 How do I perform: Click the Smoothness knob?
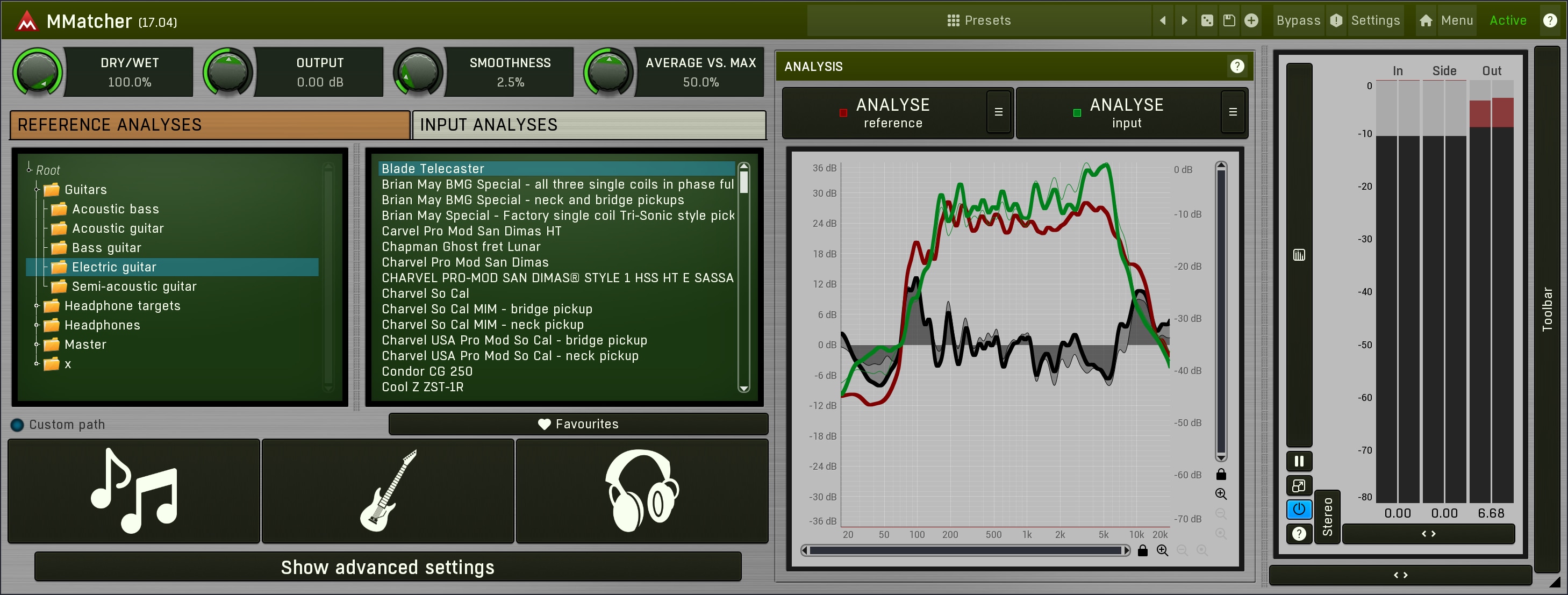click(418, 72)
